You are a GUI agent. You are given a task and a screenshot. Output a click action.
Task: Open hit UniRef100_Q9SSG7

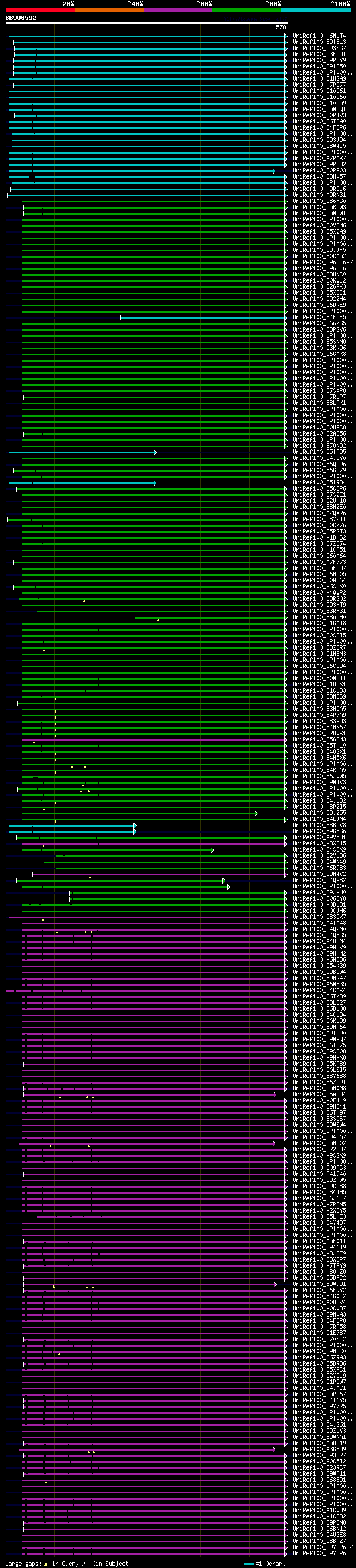coord(319,48)
